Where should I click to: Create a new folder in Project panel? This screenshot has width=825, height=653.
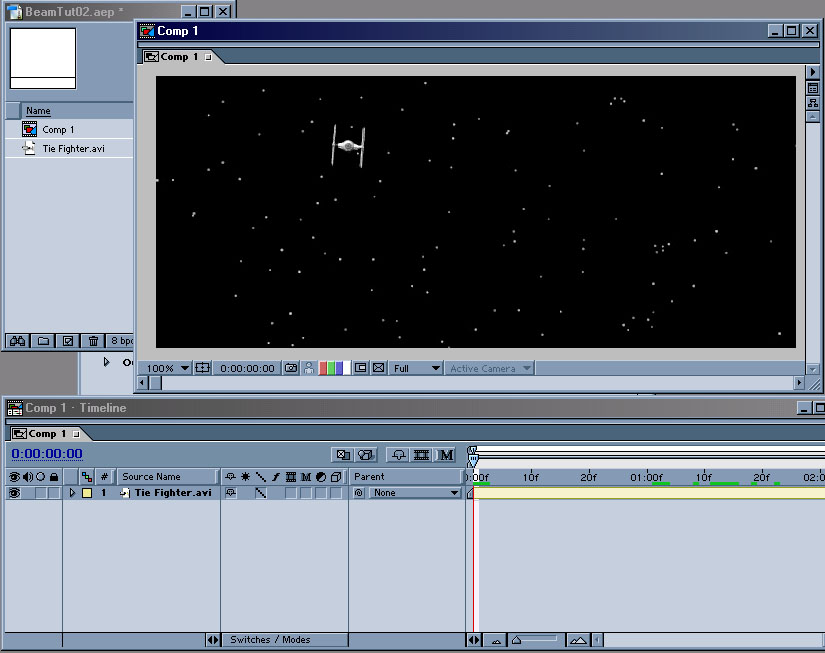(43, 341)
